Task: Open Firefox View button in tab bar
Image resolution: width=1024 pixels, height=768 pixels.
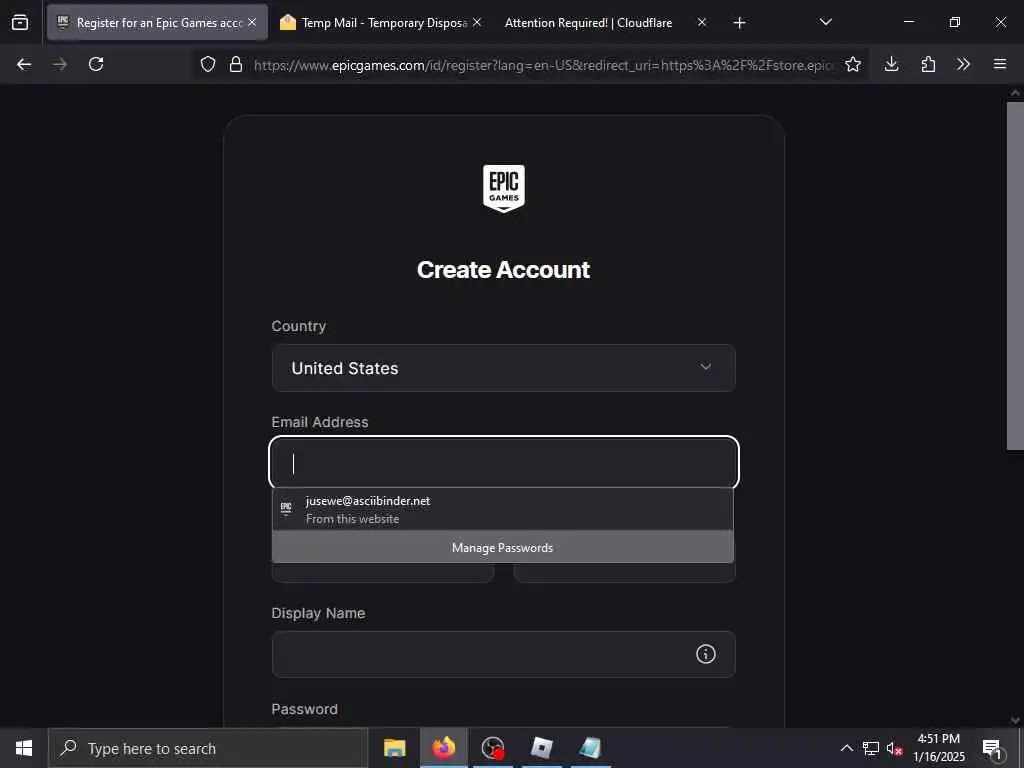Action: click(20, 22)
